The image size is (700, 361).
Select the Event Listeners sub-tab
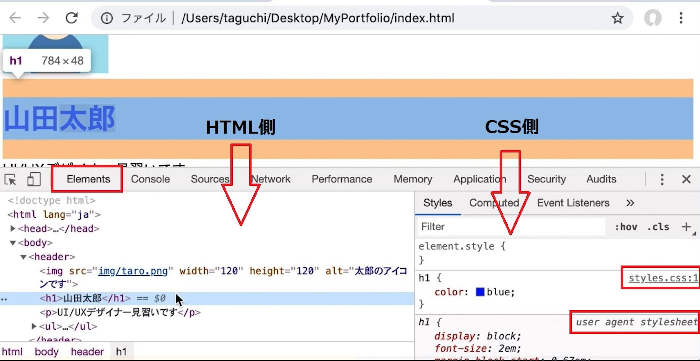click(x=573, y=203)
